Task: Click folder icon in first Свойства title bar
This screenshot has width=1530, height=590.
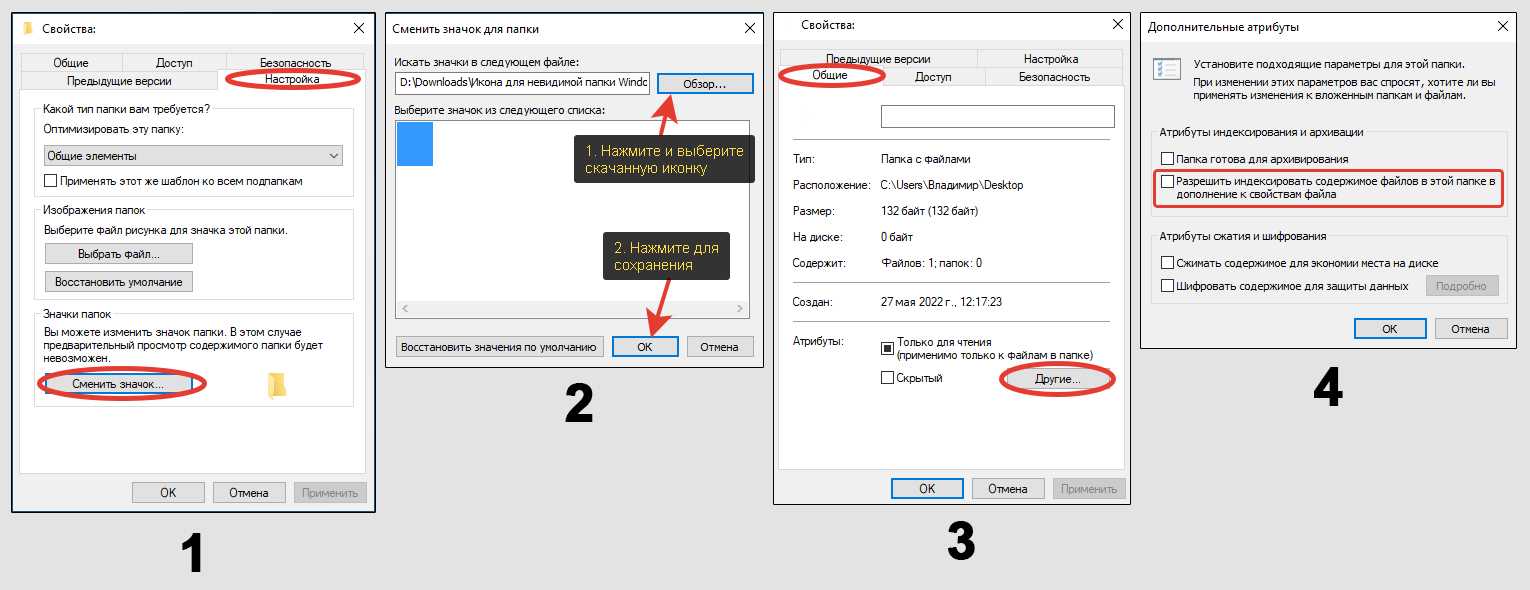Action: (x=28, y=30)
